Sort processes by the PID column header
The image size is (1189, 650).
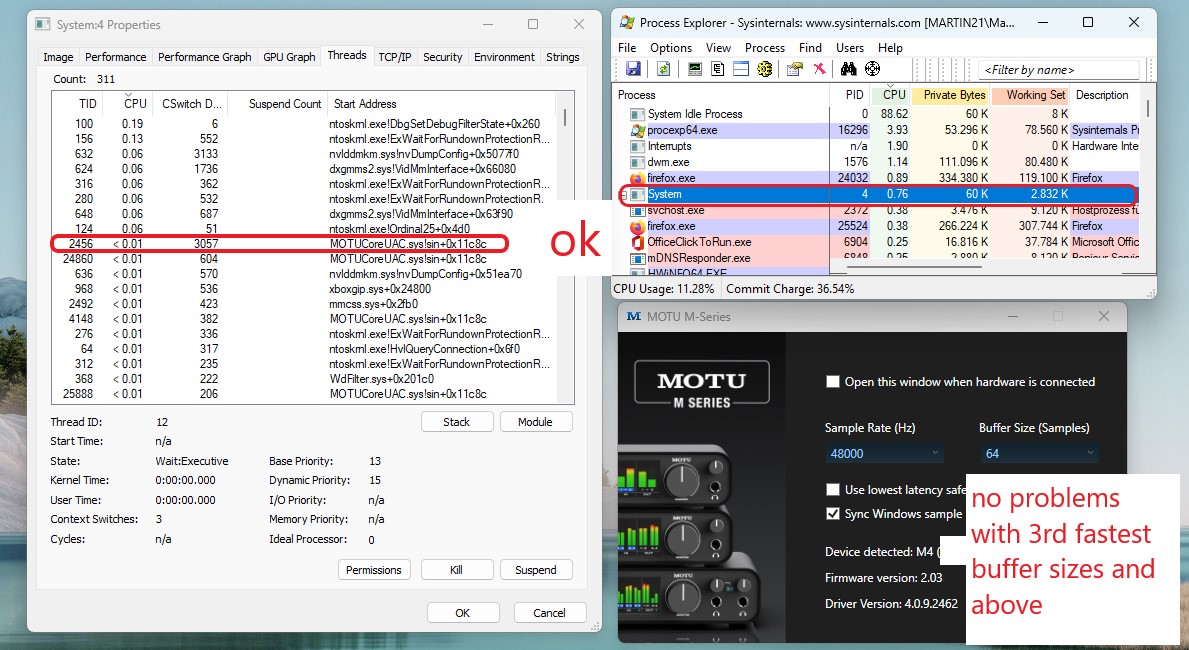(852, 95)
